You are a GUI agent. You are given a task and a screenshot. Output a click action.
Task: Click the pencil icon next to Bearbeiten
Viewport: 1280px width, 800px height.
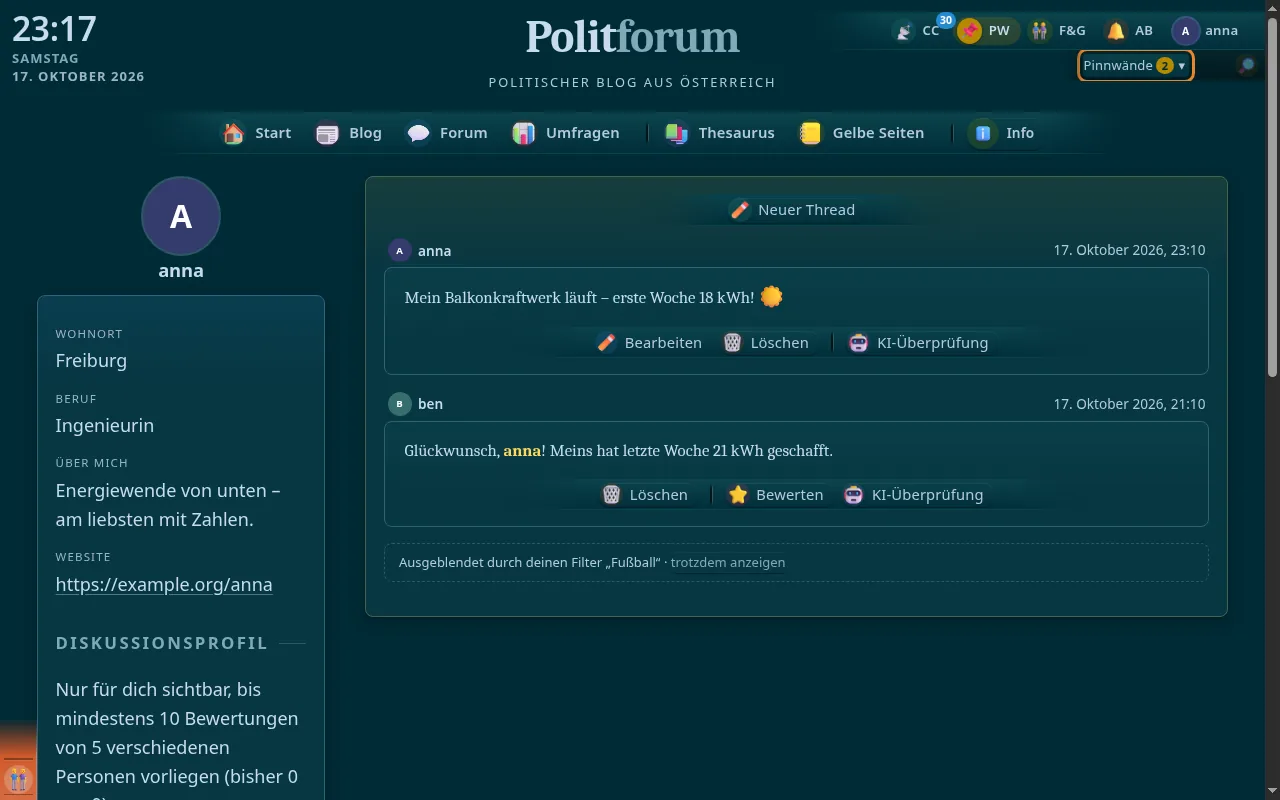tap(606, 343)
